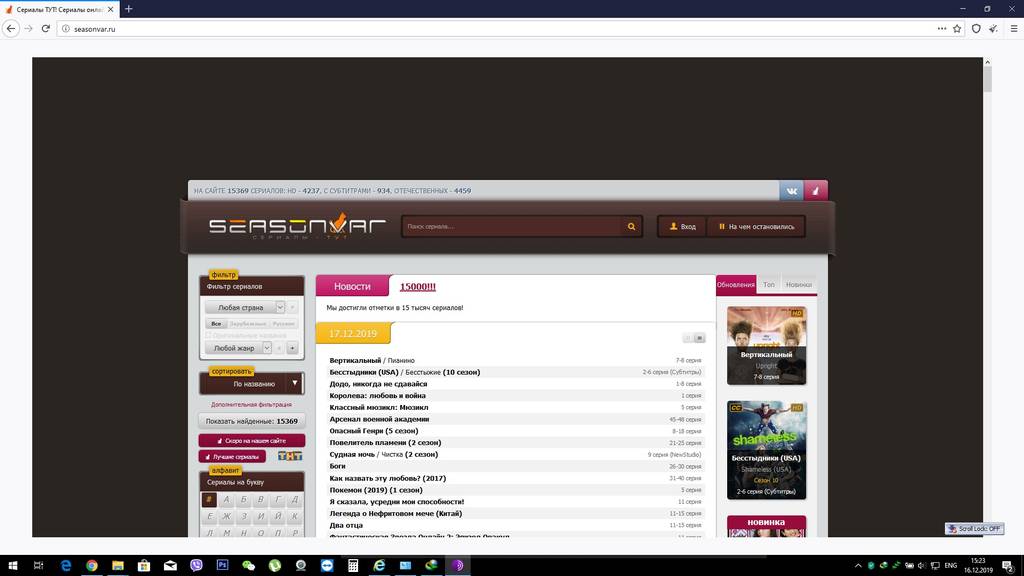This screenshot has height=576, width=1024.
Task: Expand the 'По названию' sort dropdown
Action: point(251,383)
